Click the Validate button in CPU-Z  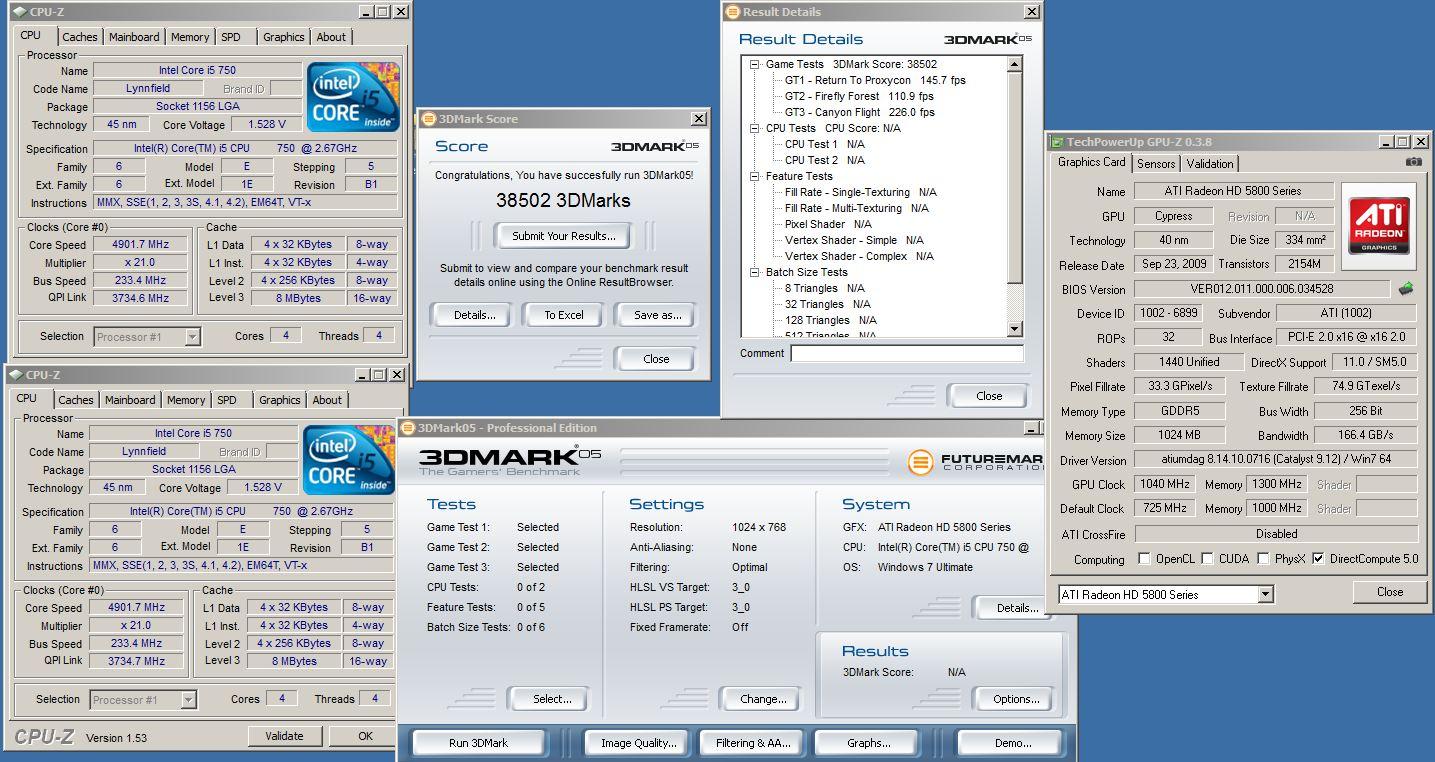284,736
